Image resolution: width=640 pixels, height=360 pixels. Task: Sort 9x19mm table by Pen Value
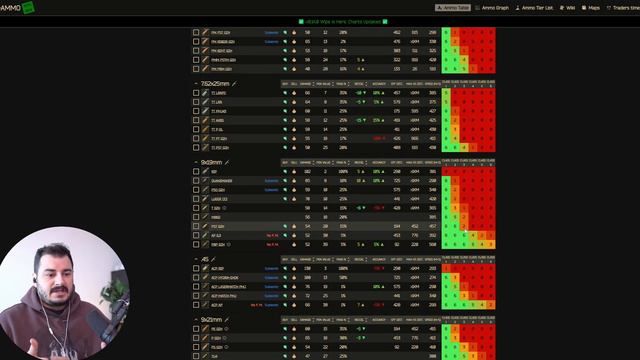(x=324, y=162)
